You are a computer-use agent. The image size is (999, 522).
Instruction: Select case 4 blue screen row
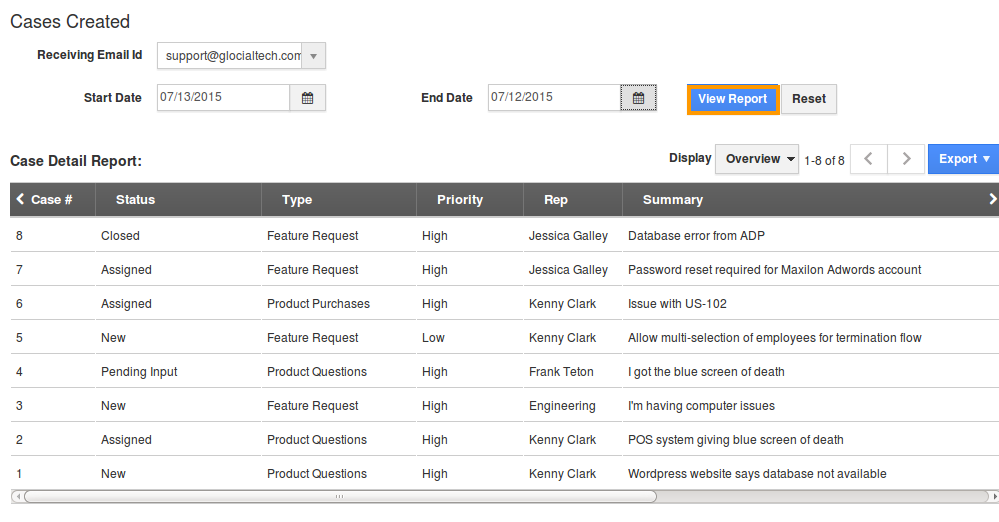505,372
